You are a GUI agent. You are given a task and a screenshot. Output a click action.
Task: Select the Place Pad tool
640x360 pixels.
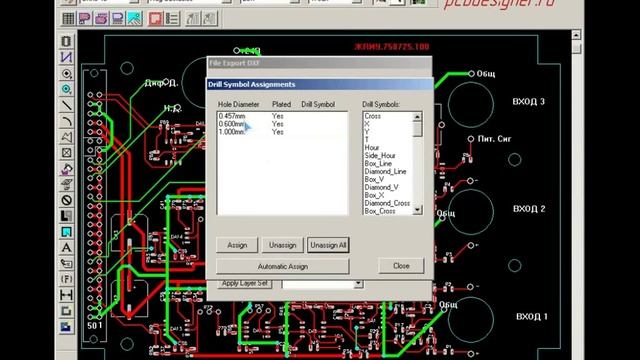67,73
